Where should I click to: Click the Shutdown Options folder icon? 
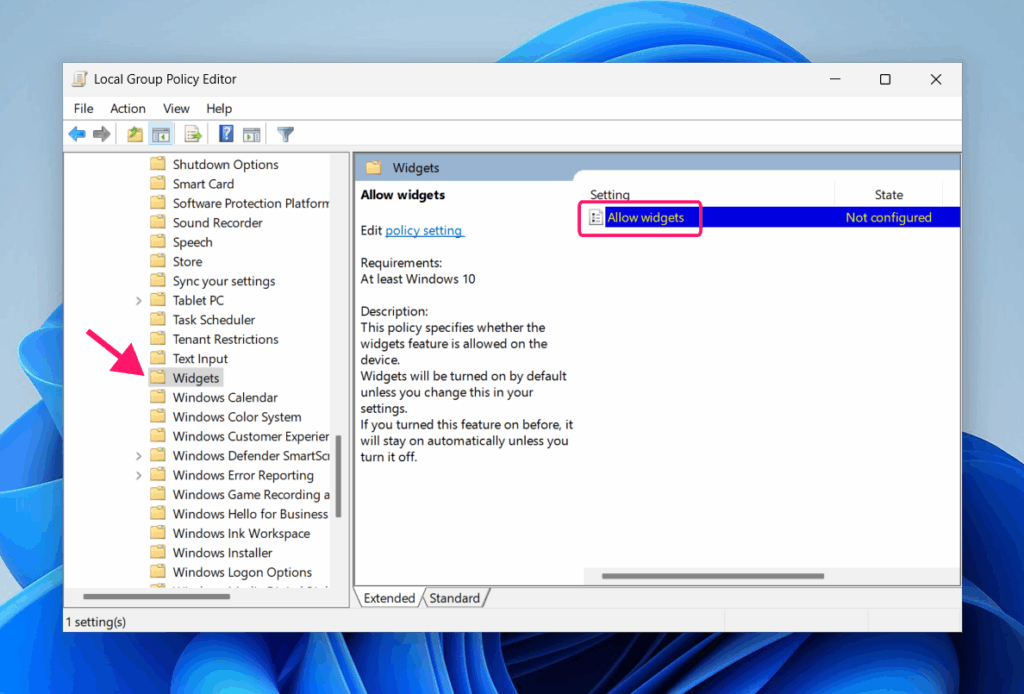coord(157,163)
